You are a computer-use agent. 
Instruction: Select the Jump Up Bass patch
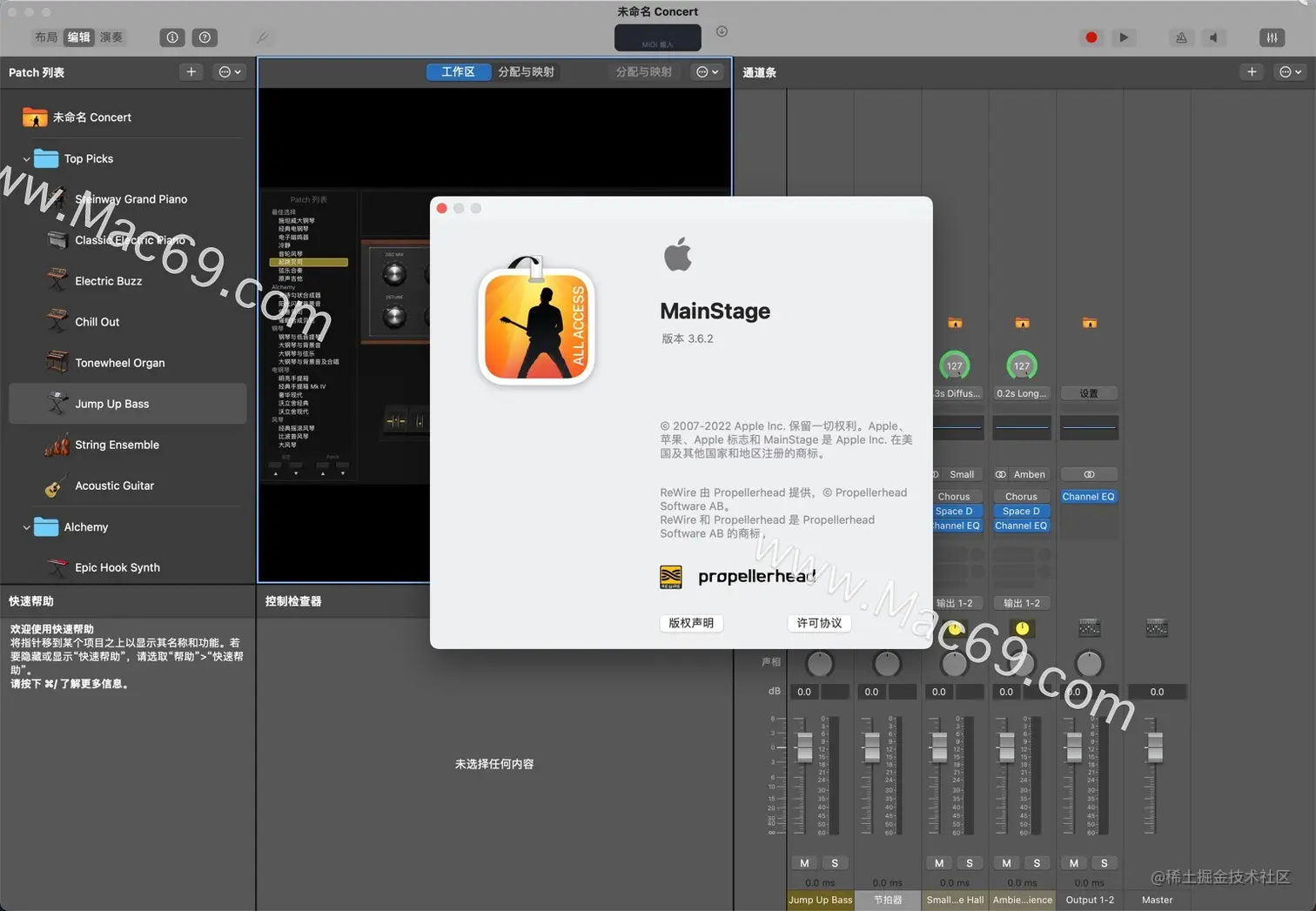(127, 404)
